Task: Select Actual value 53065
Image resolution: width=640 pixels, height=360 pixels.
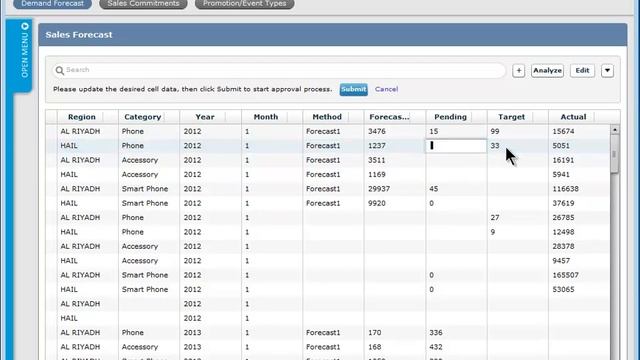Action: pos(563,289)
